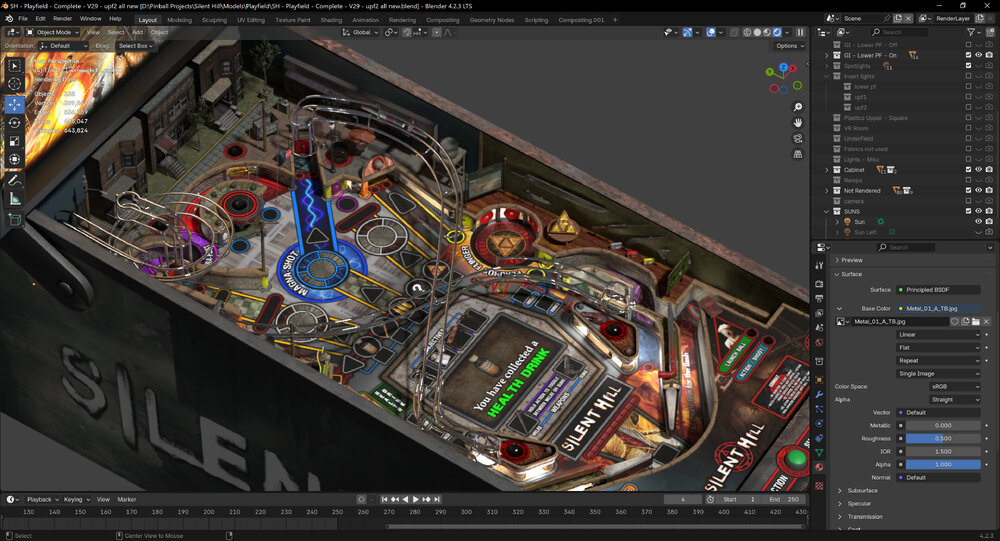Click the zoom viewport magnifier icon
This screenshot has height=541, width=1000.
click(x=797, y=107)
